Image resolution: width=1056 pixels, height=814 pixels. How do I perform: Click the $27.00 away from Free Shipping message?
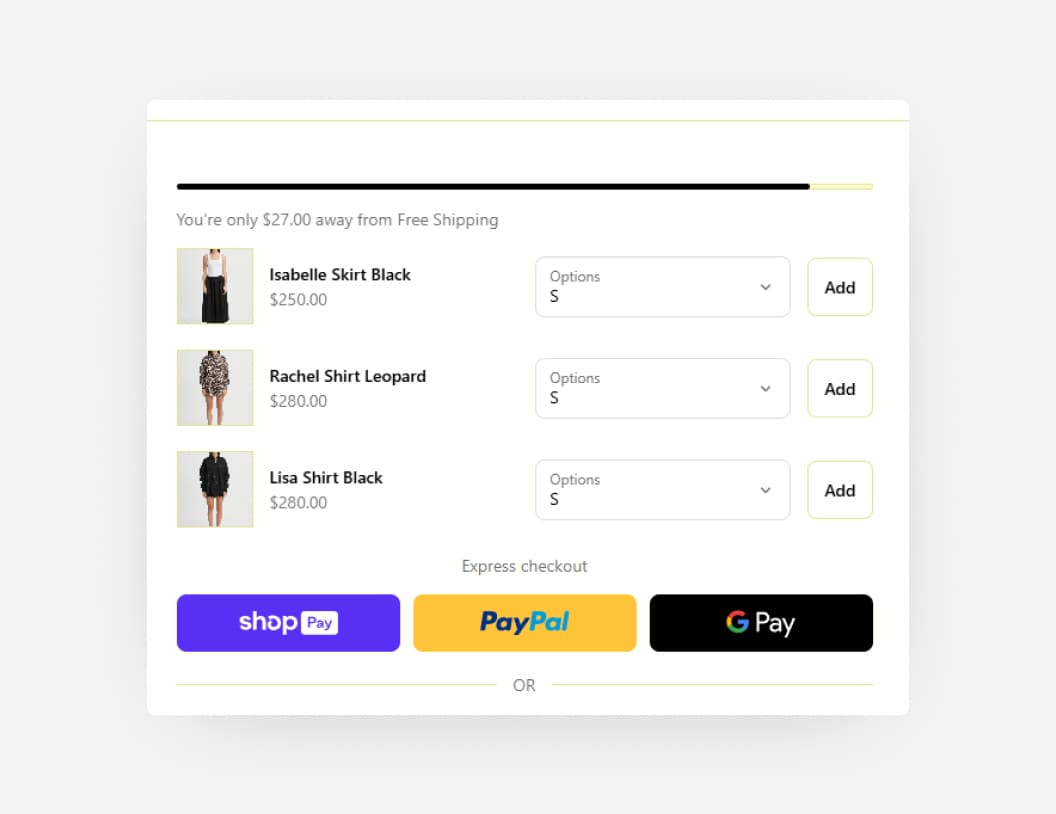337,220
